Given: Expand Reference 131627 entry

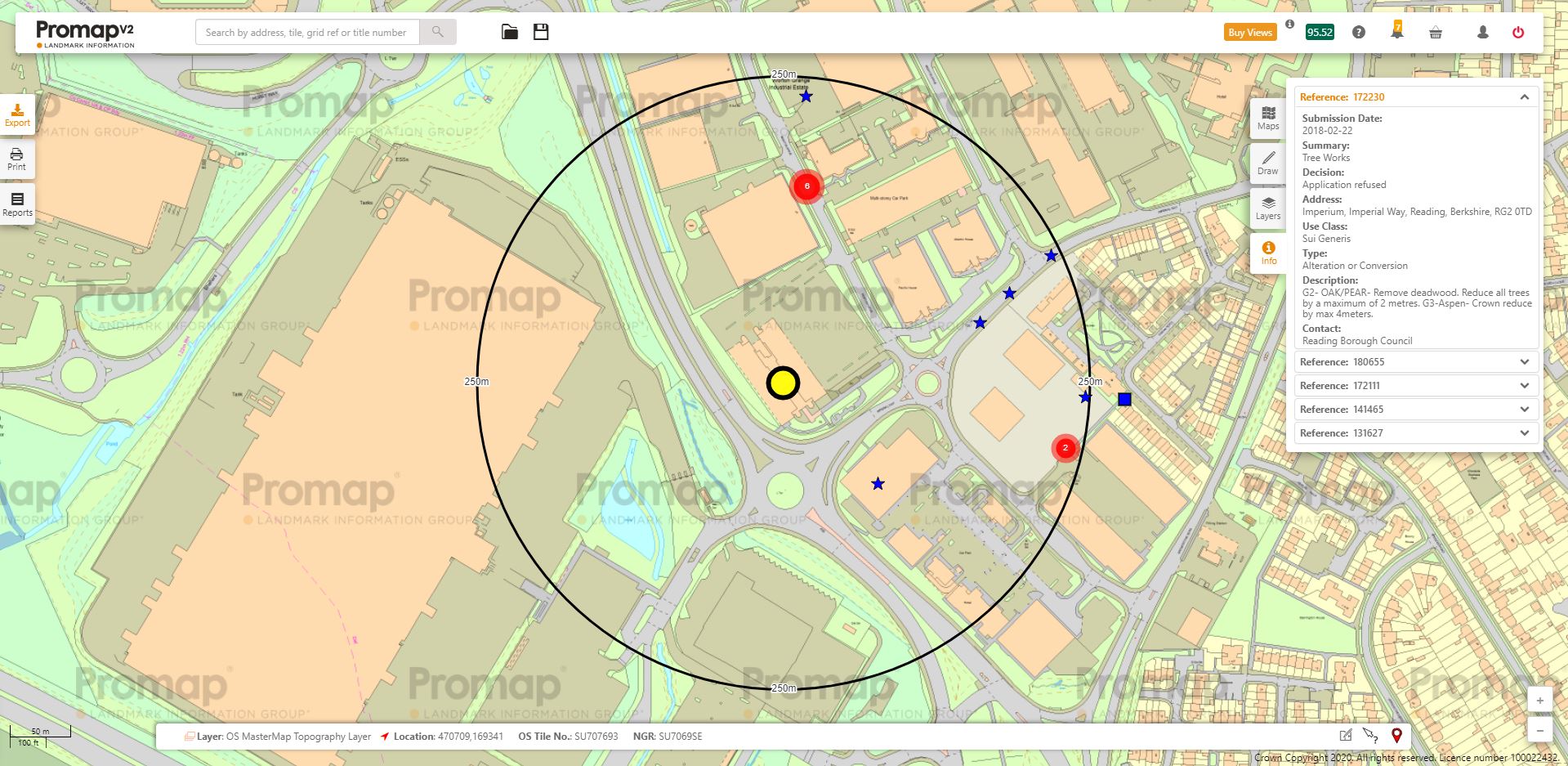Looking at the screenshot, I should click(x=1416, y=432).
